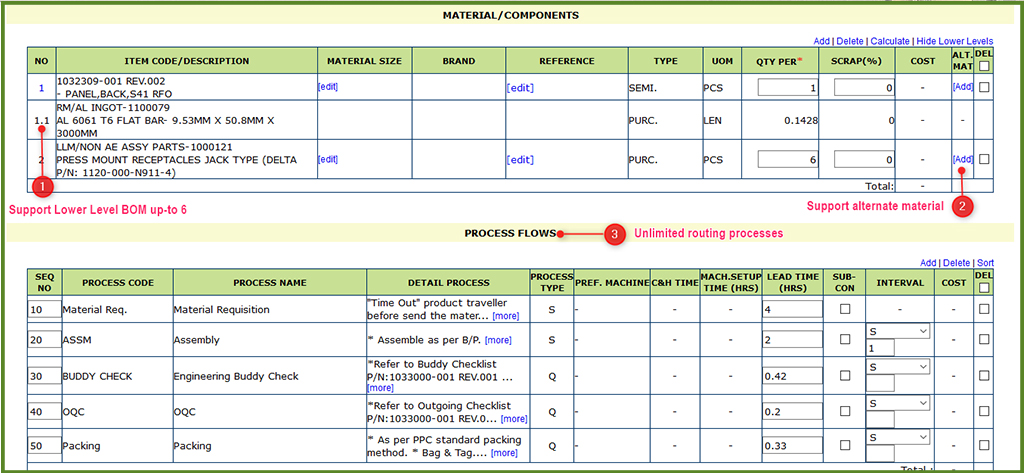Screen dimensions: 1024x473
Task: Focus sequence number field 30
Action: pyautogui.click(x=44, y=376)
